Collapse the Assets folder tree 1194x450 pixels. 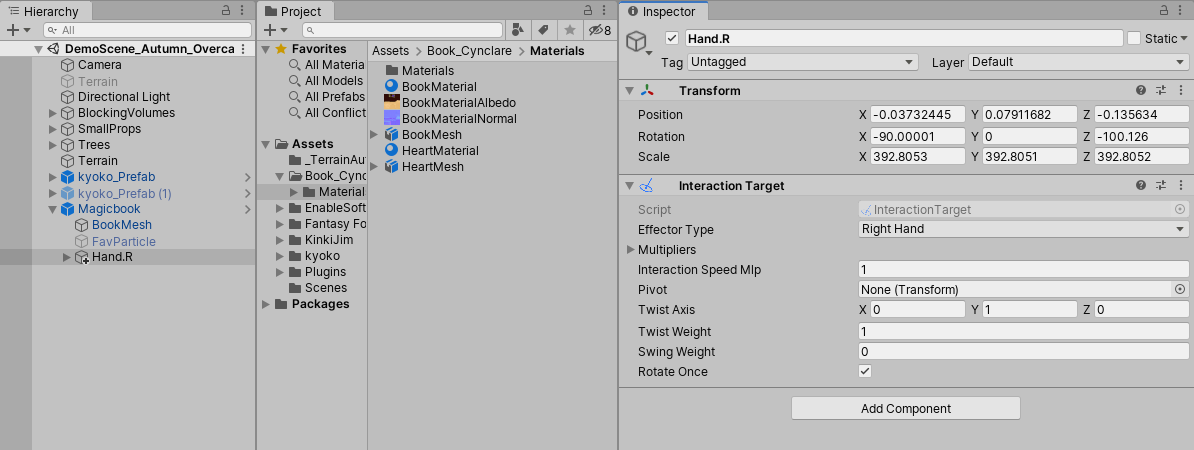point(265,144)
